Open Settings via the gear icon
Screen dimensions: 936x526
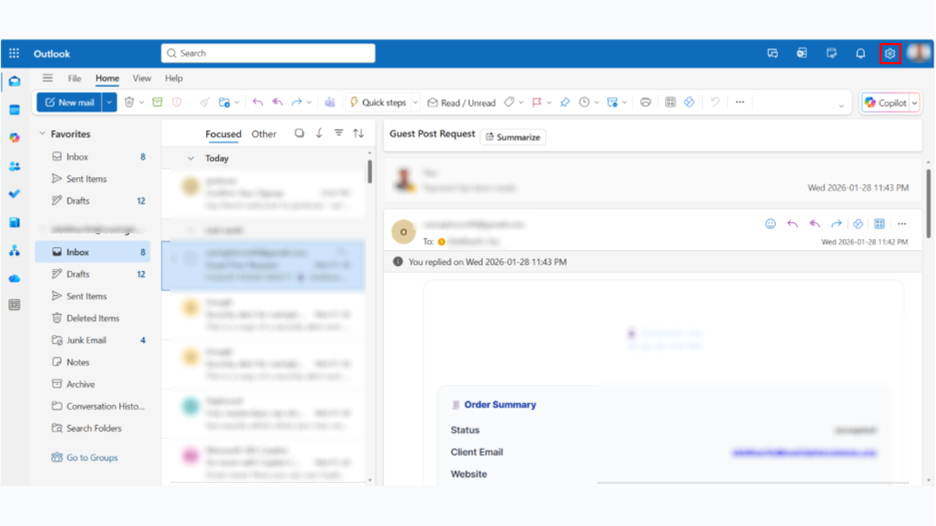889,54
